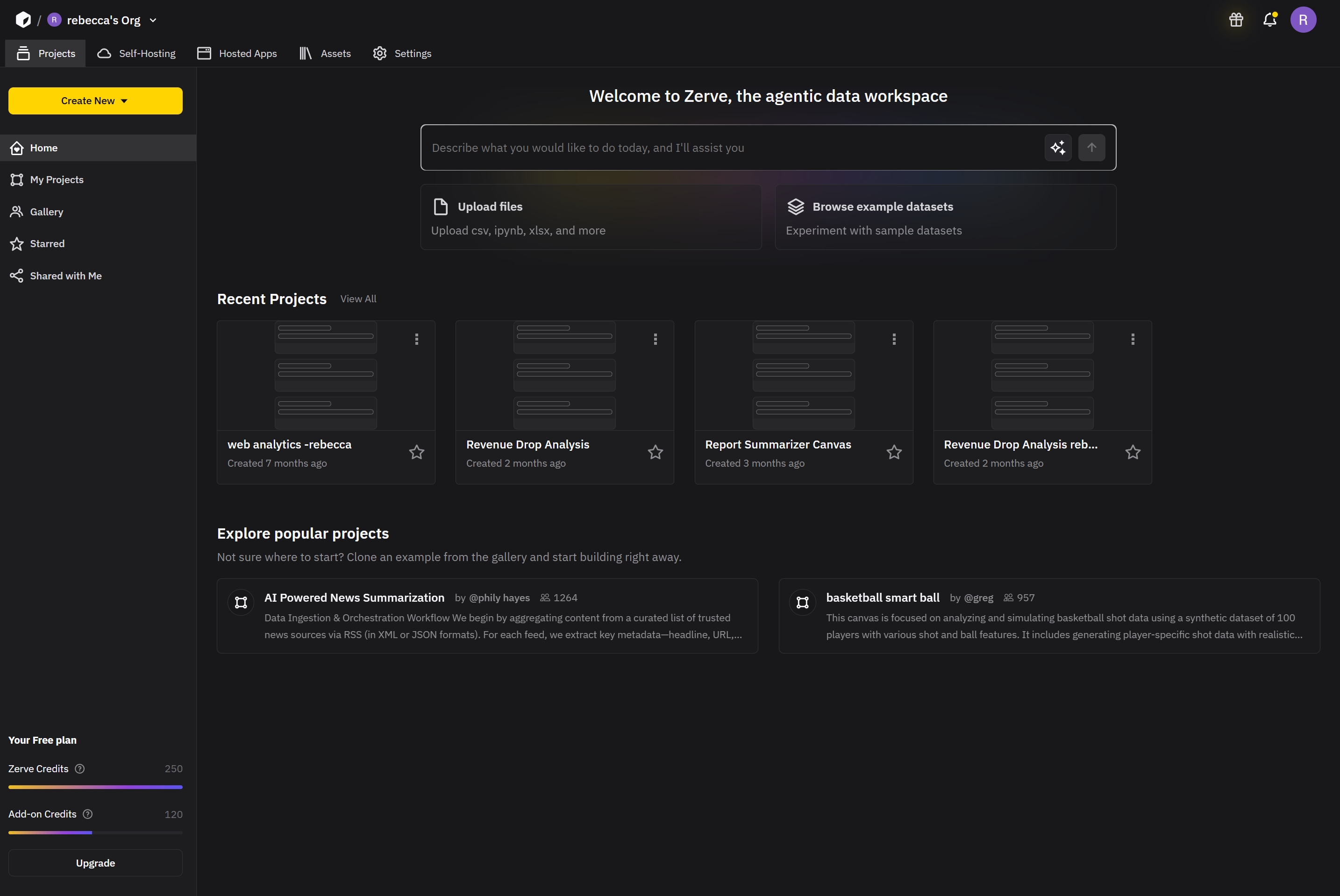
Task: Star the Revenue Drop Analysis project
Action: (656, 451)
